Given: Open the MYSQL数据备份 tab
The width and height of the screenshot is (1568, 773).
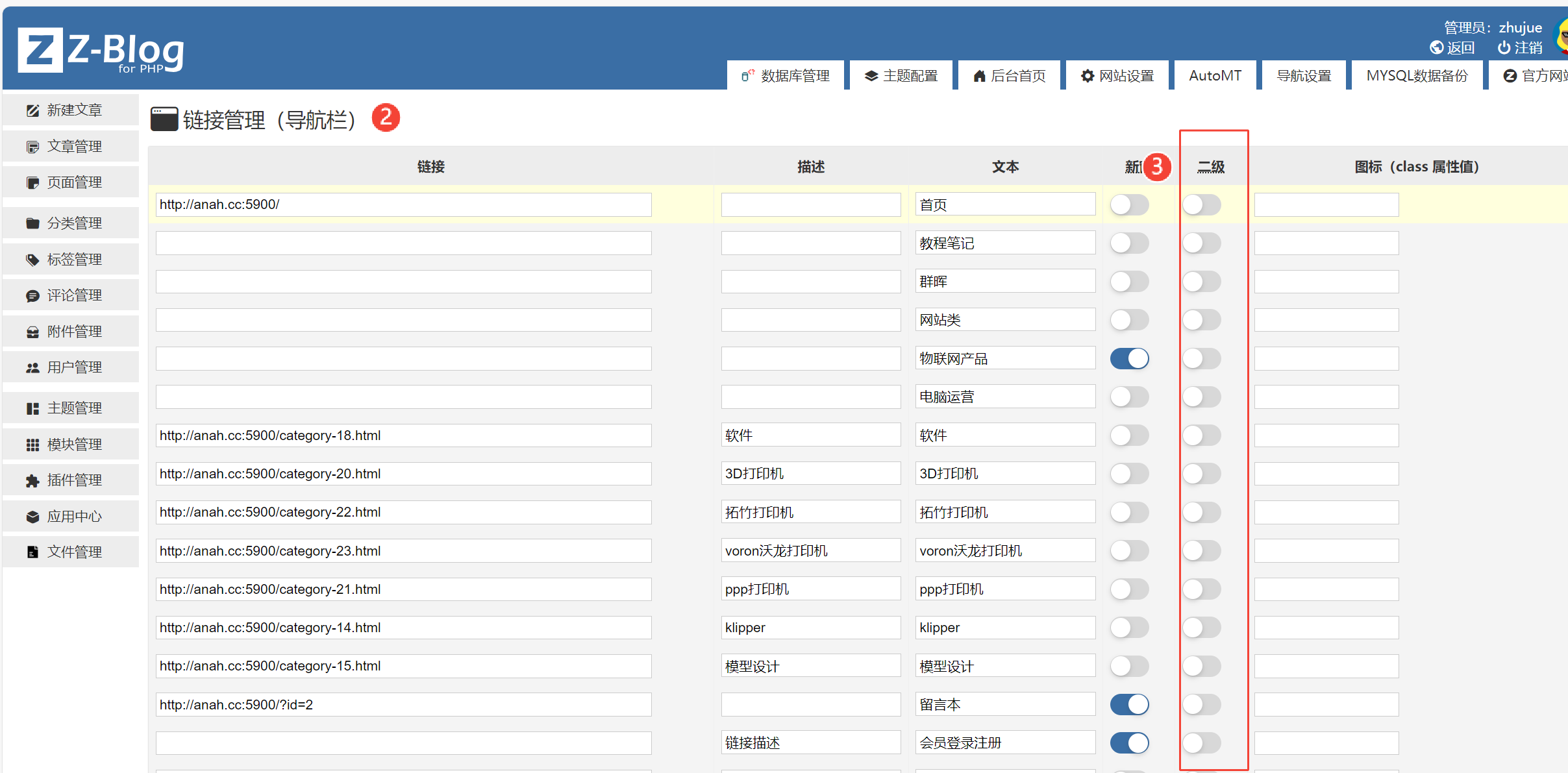Looking at the screenshot, I should coord(1417,76).
